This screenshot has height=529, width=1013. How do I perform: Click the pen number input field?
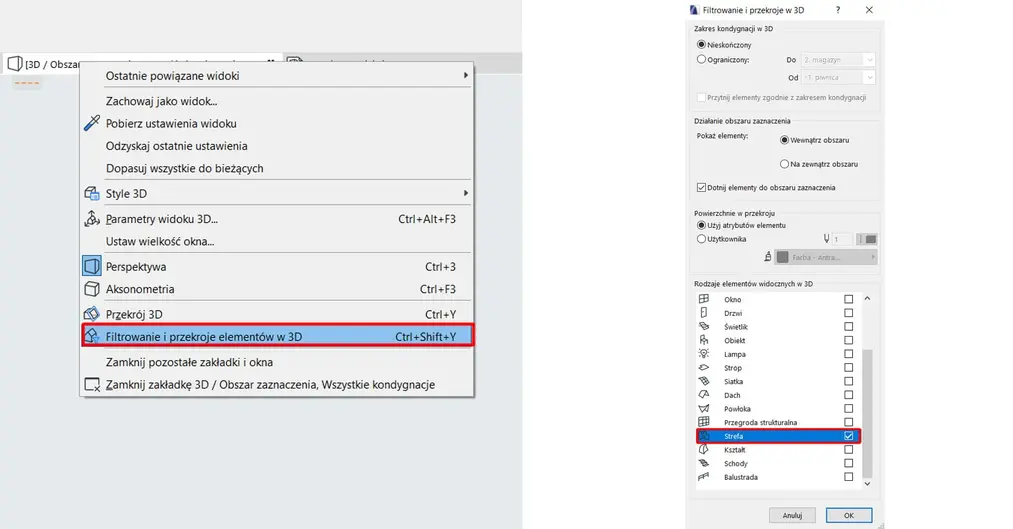coord(841,239)
